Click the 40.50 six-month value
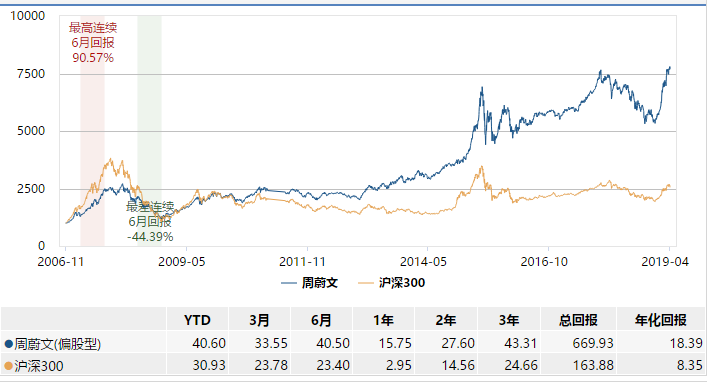The width and height of the screenshot is (707, 382). (x=333, y=344)
